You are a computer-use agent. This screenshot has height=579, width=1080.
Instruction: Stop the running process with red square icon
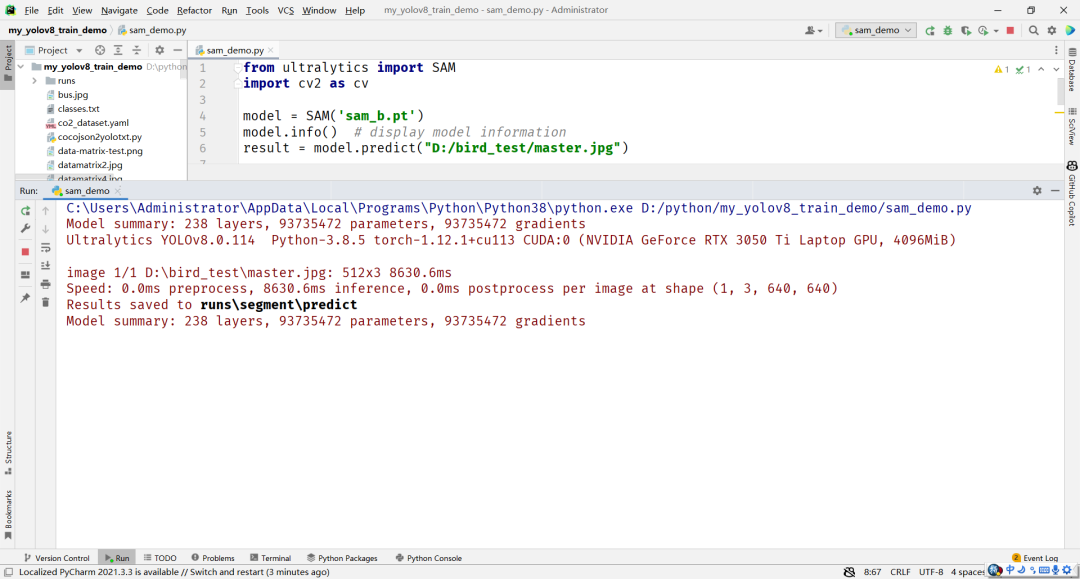coord(1011,31)
